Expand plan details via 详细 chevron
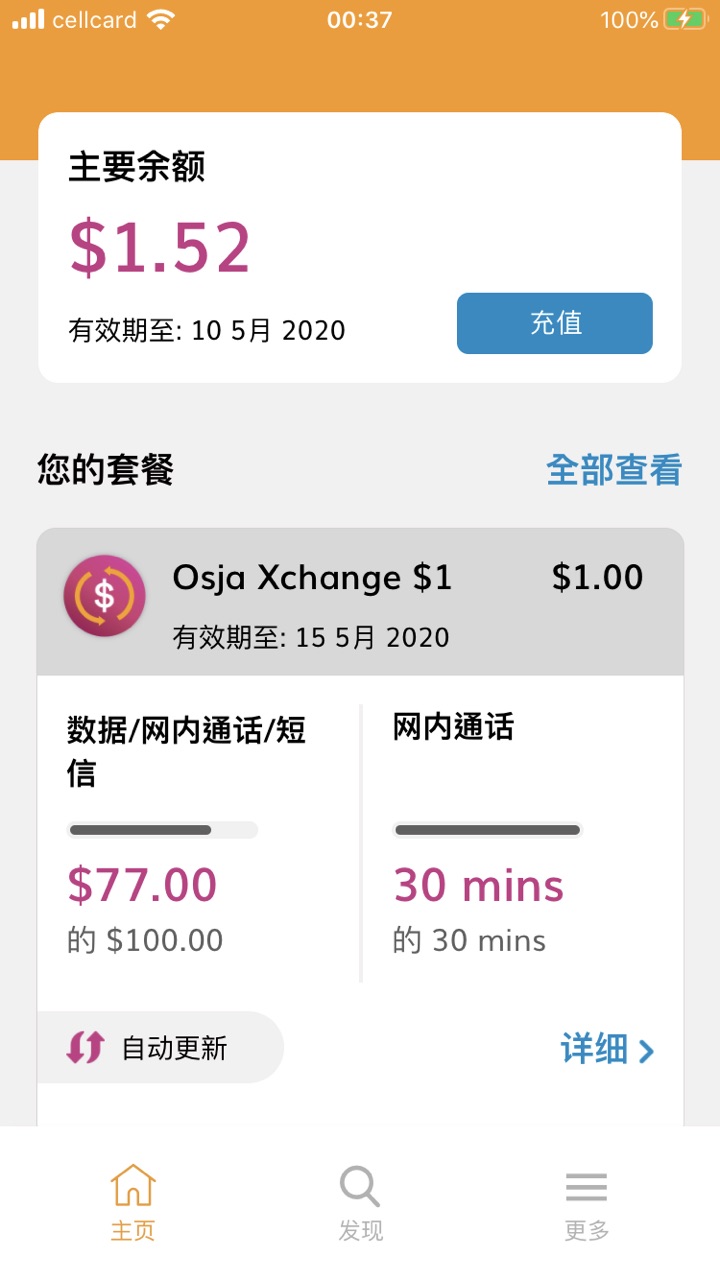 [x=607, y=1049]
